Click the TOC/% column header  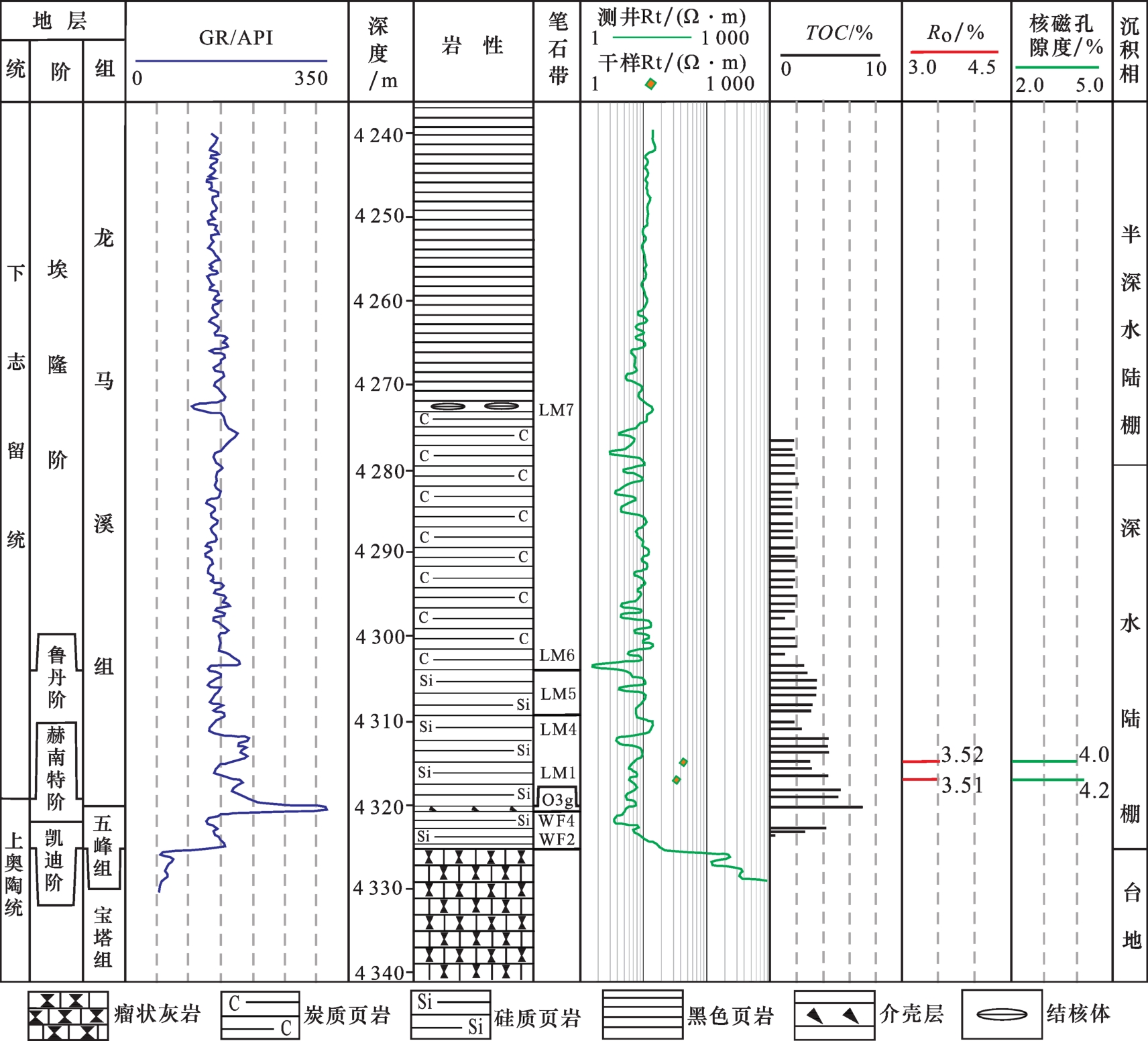coord(838,33)
